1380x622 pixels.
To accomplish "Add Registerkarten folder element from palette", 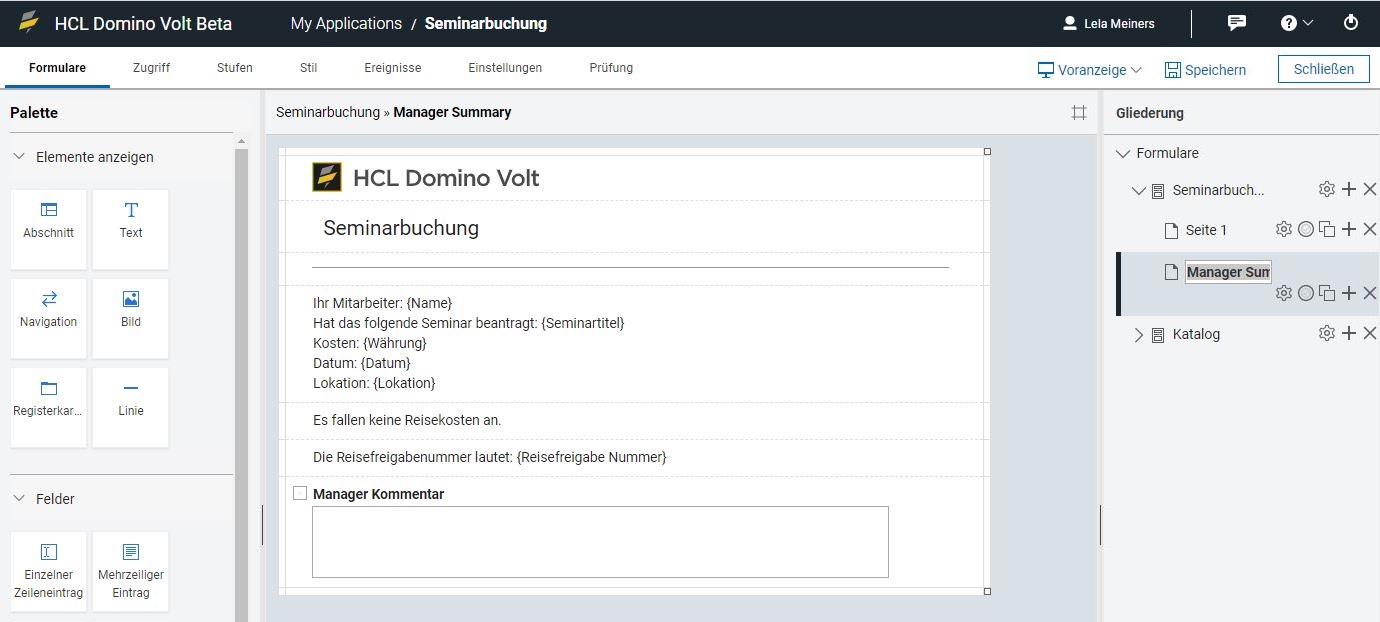I will (x=49, y=407).
